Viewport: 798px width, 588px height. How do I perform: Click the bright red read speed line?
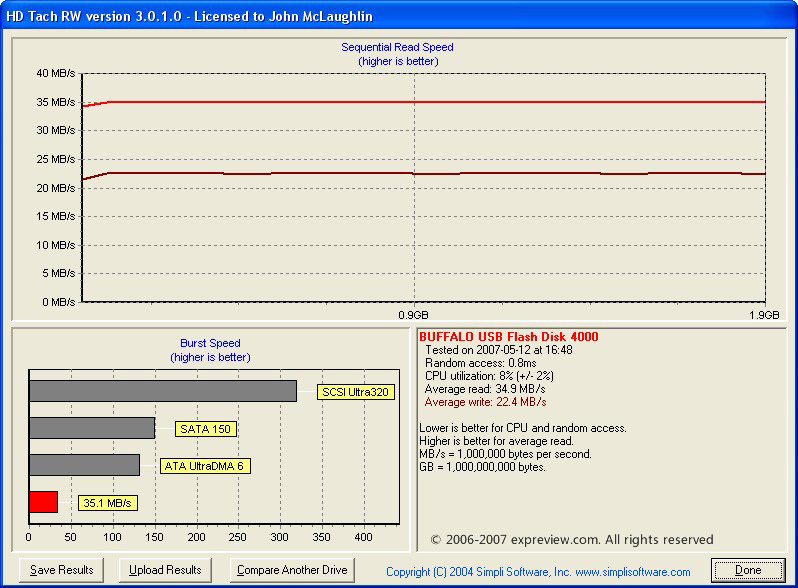[x=423, y=102]
